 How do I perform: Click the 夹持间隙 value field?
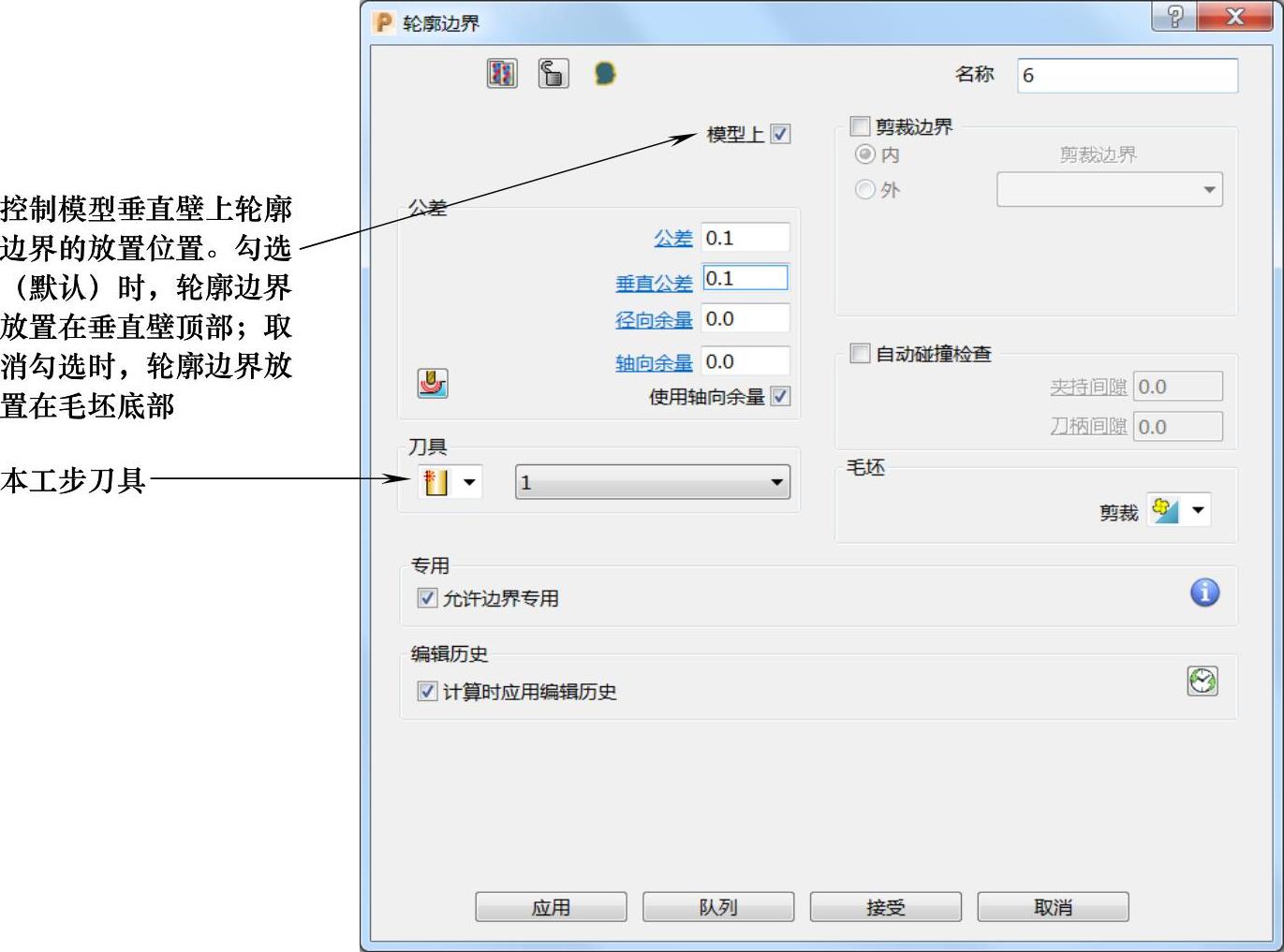click(x=1178, y=387)
